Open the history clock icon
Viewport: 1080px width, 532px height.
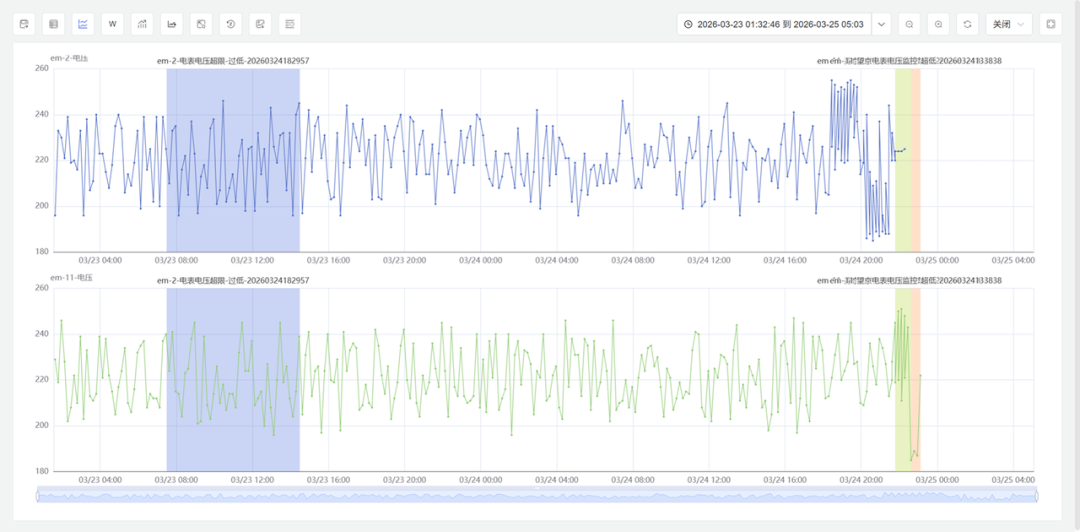pyautogui.click(x=231, y=24)
